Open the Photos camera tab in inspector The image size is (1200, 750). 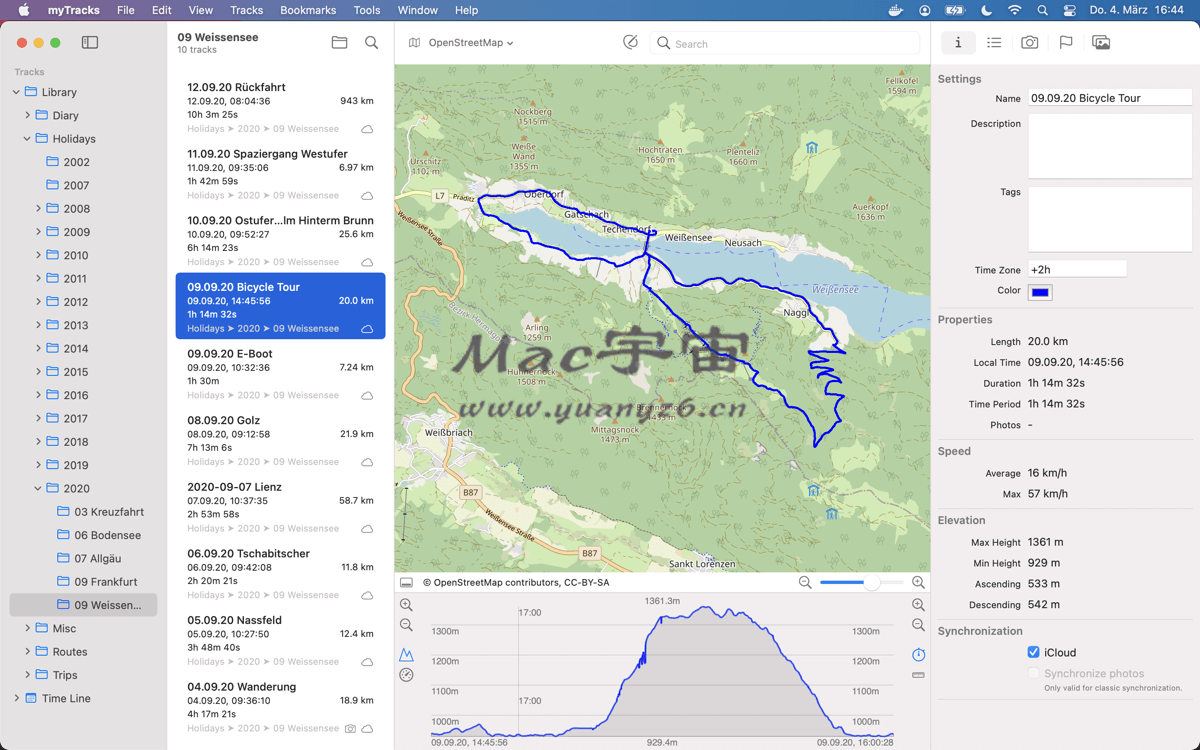[x=1029, y=43]
